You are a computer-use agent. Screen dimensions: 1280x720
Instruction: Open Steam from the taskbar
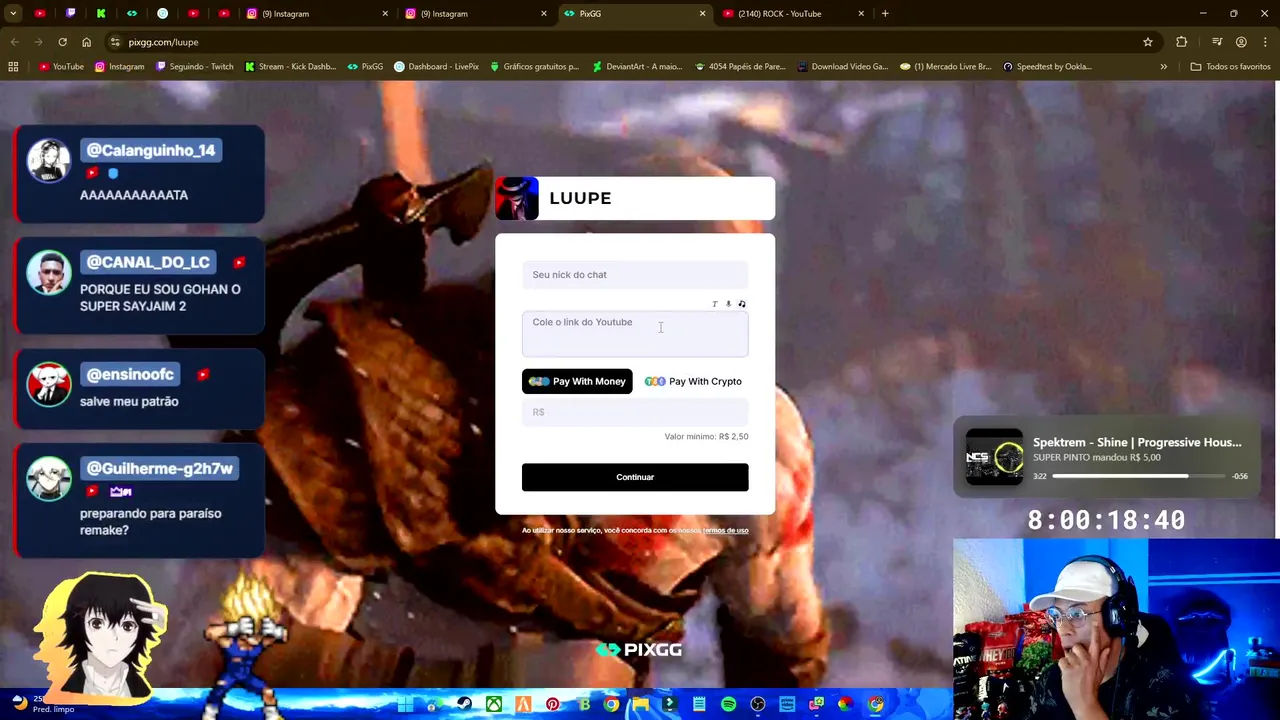pyautogui.click(x=464, y=705)
